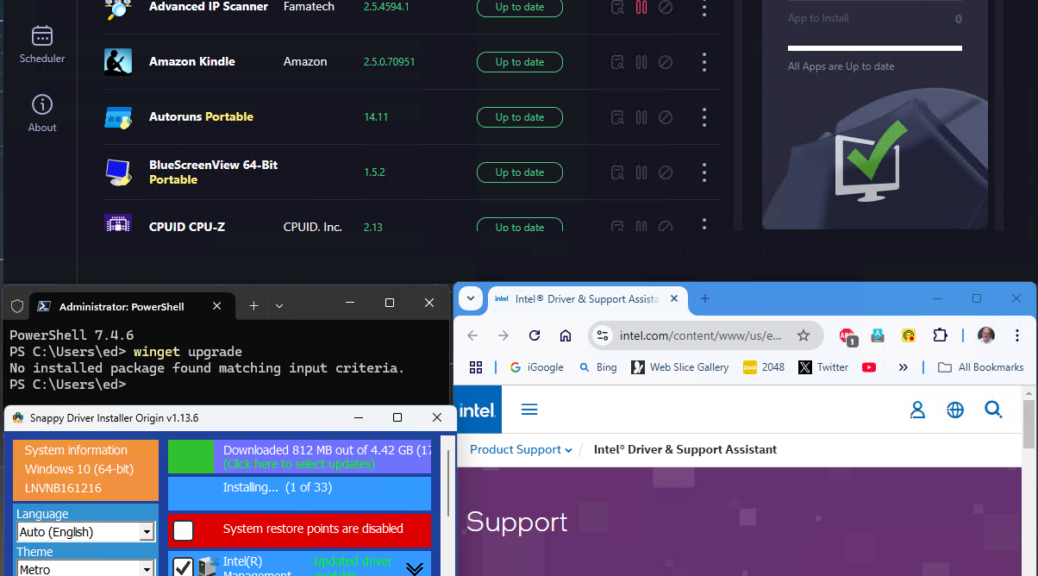Pause updates for Autoruns Portable
Viewport: 1038px width, 576px height.
641,117
